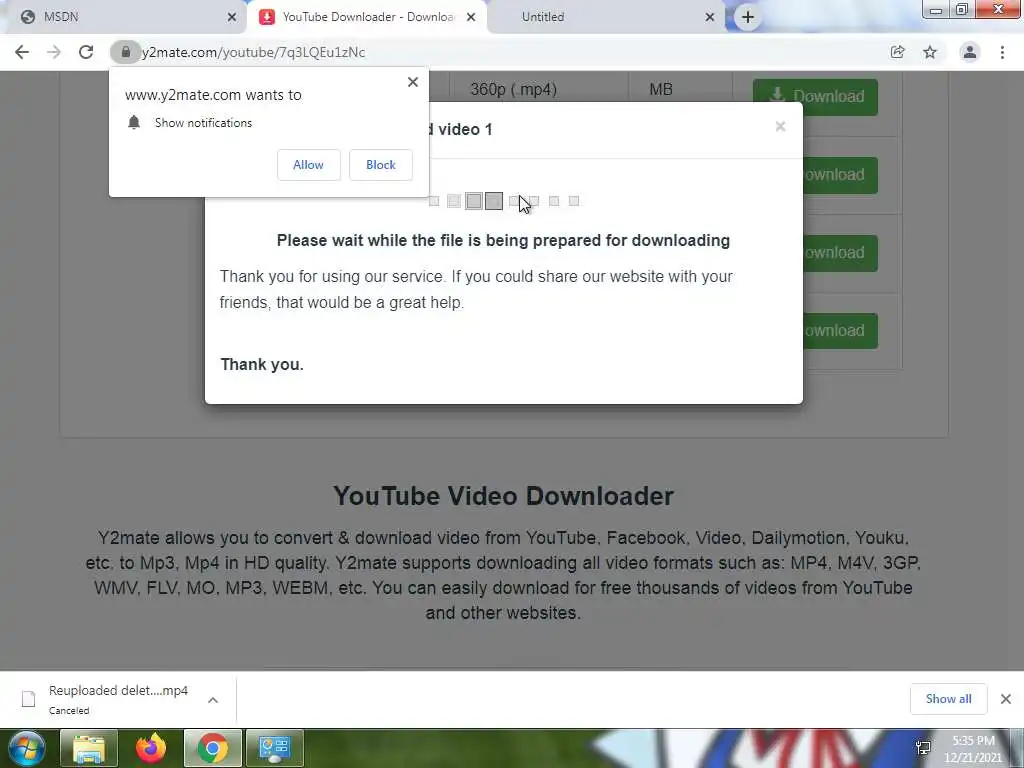Click the browser forward arrow
Screen dimensions: 1024x768
54,52
